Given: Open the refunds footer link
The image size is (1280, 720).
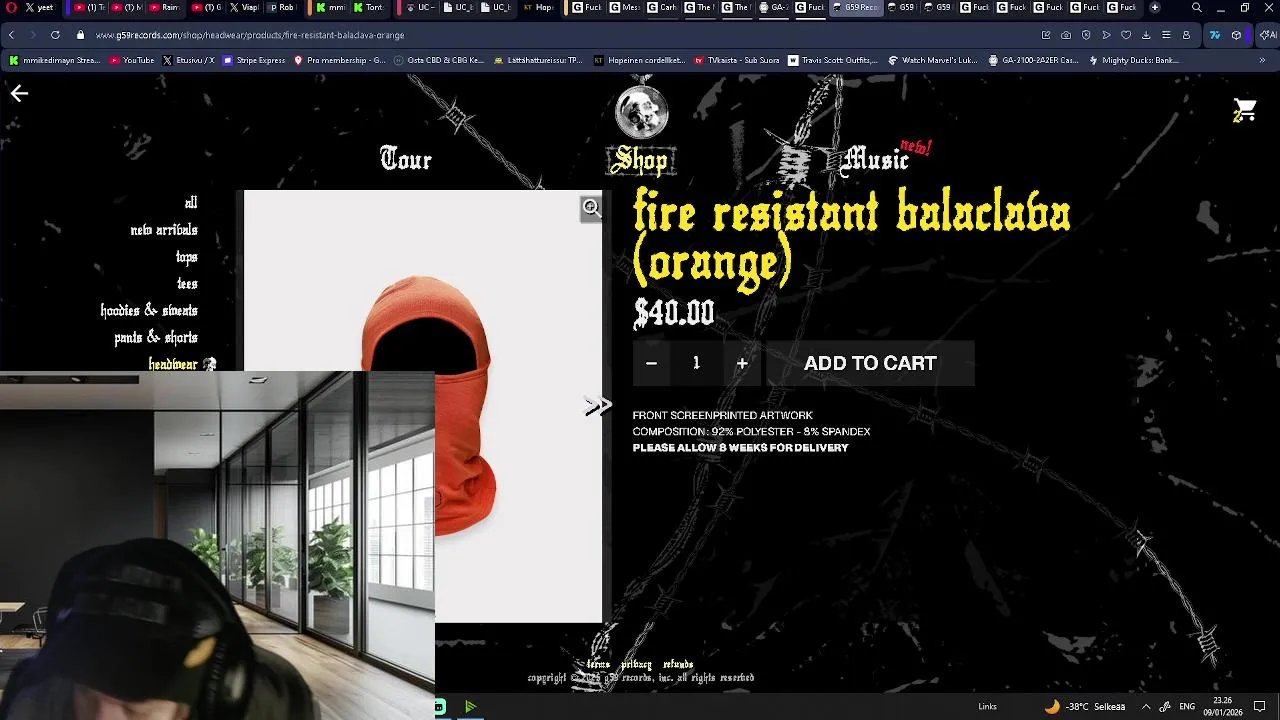Looking at the screenshot, I should pos(678,664).
